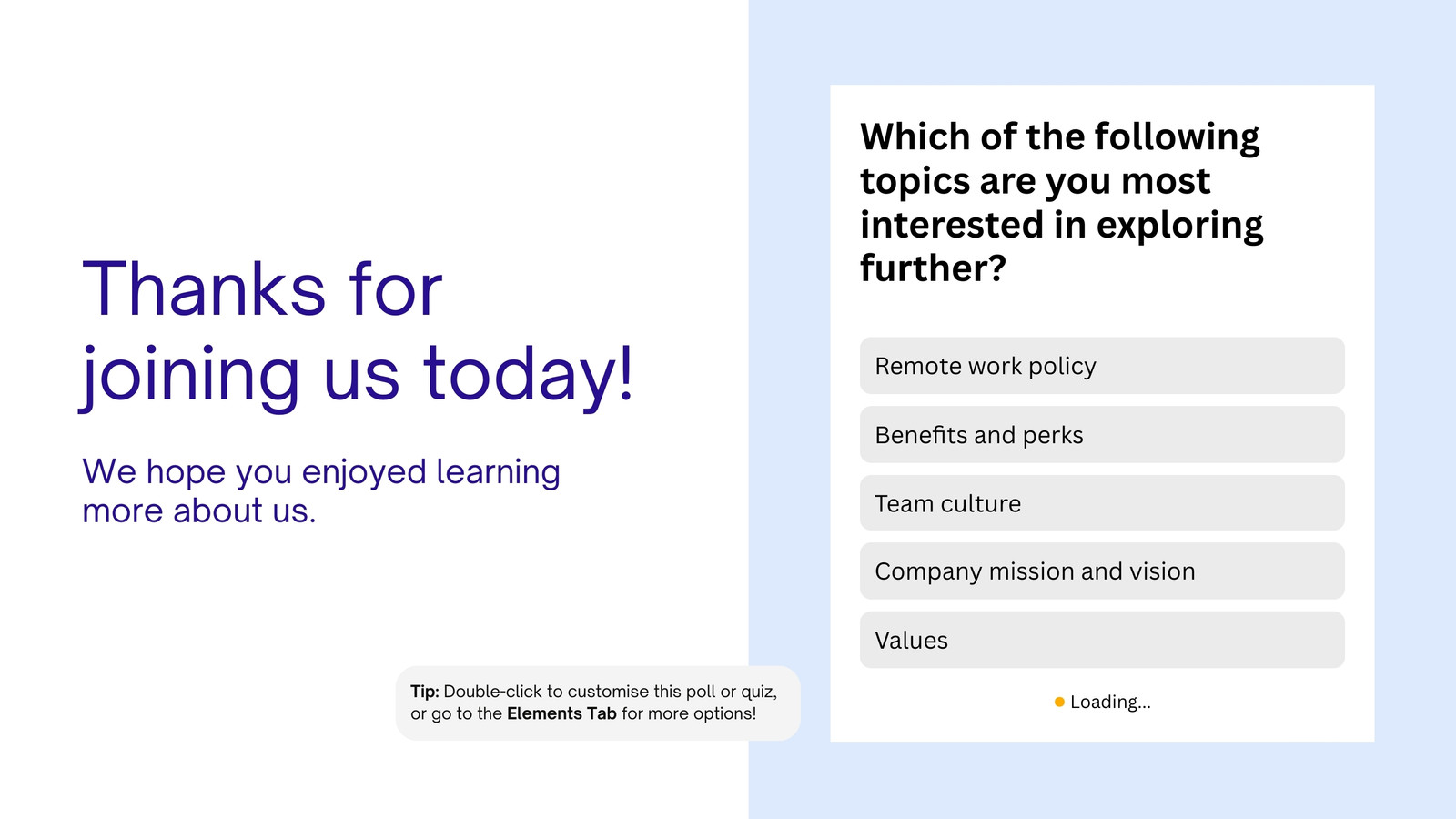Viewport: 1456px width, 819px height.
Task: Select the poll question heading text
Action: tap(1061, 202)
